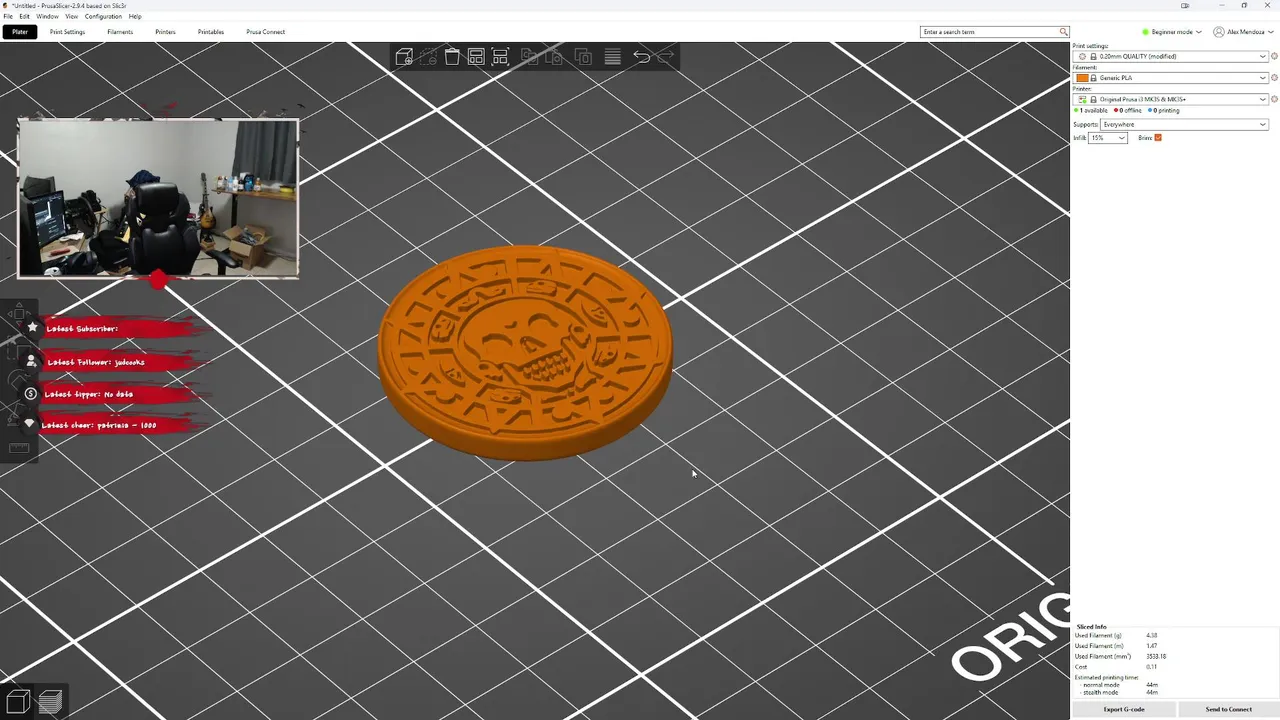Switch to the Plater tab
This screenshot has width=1280, height=720.
20,32
